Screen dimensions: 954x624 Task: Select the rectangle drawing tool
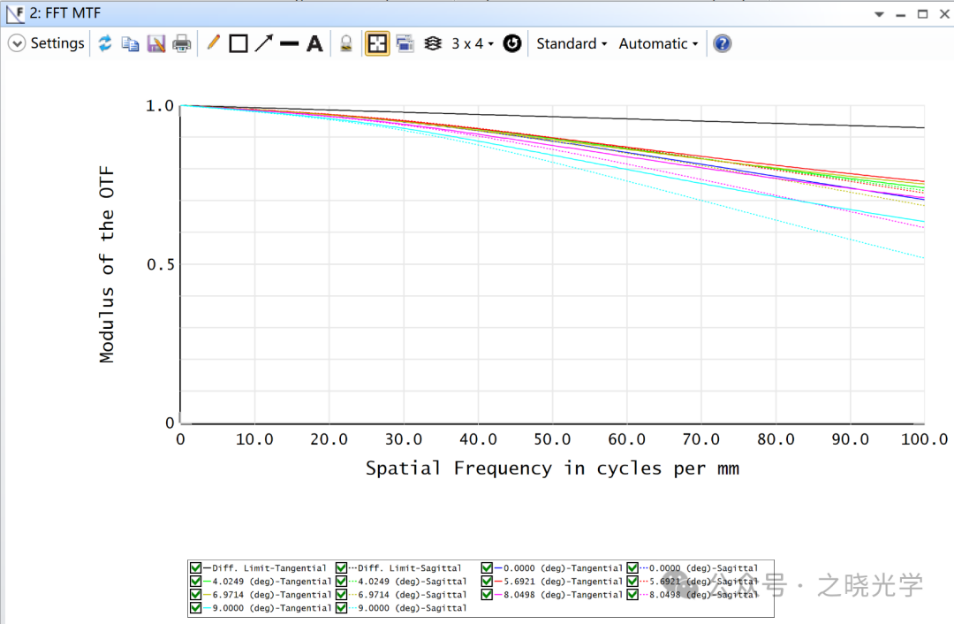point(238,44)
